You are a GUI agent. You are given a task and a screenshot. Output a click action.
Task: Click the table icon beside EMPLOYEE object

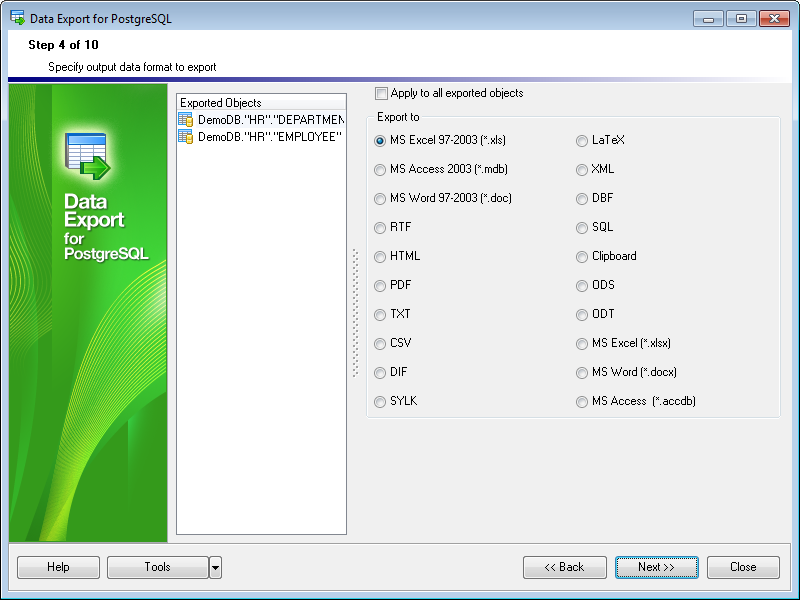click(185, 137)
